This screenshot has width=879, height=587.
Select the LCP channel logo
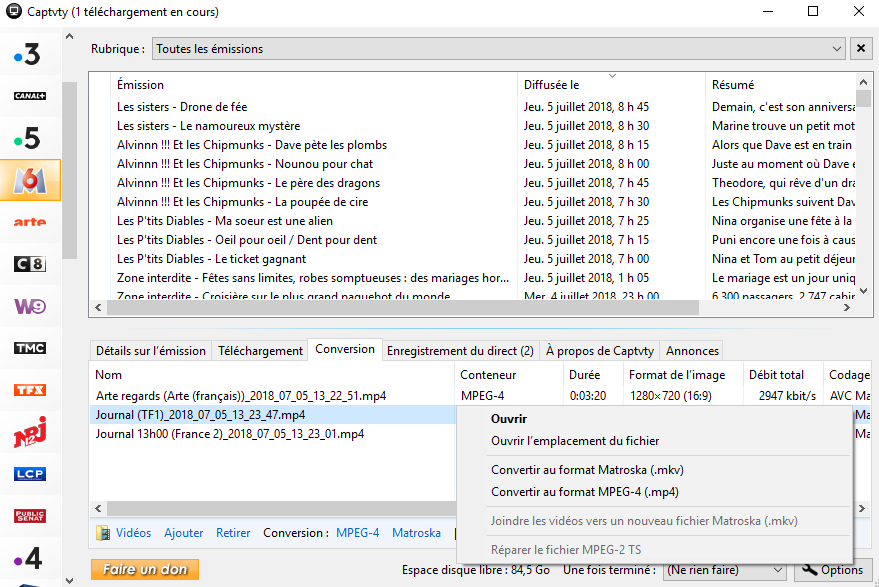click(29, 474)
